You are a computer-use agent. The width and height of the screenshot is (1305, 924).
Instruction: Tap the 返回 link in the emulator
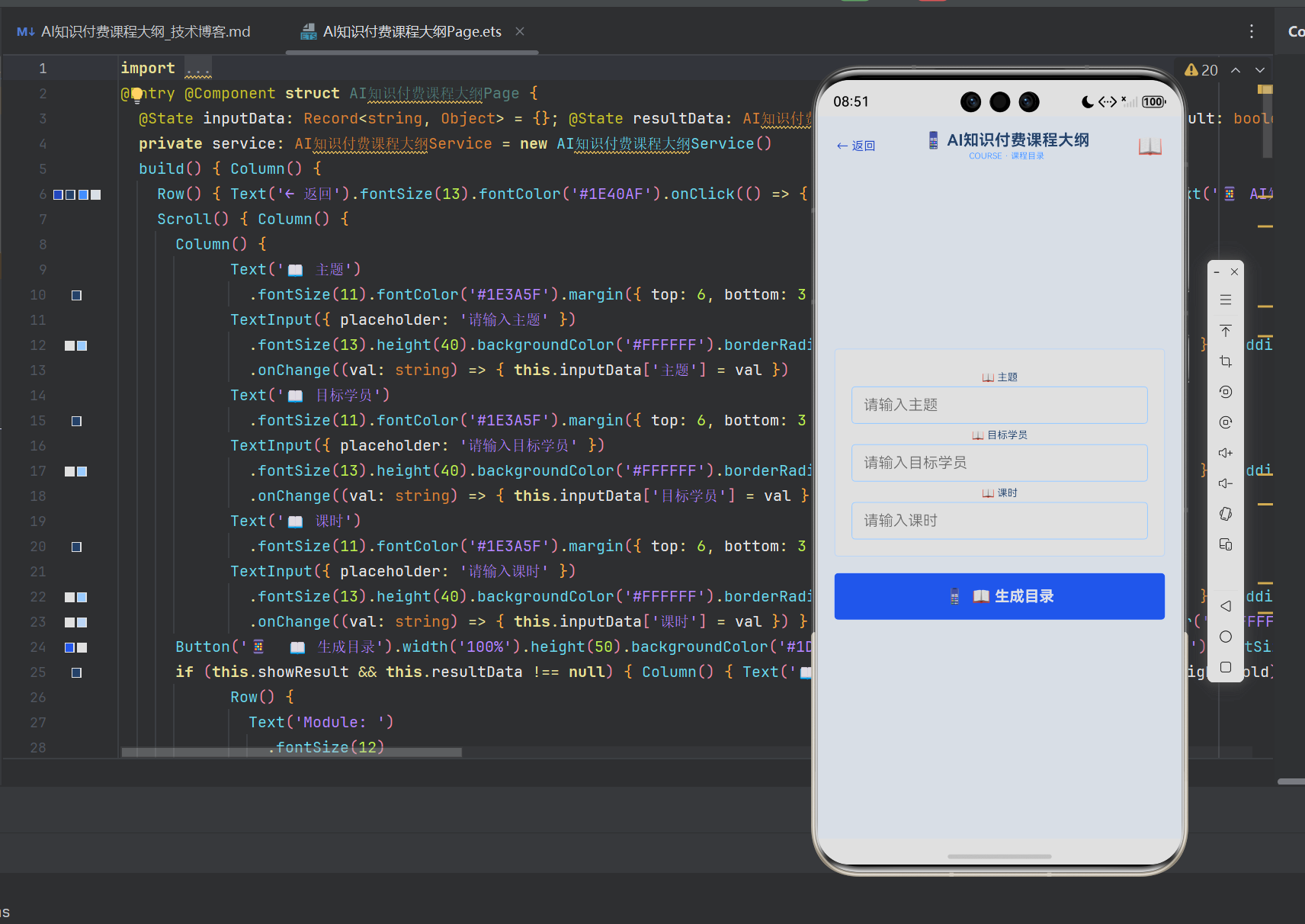point(855,146)
